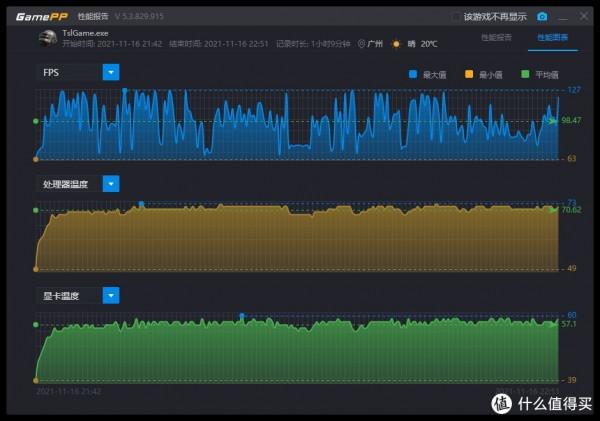Open the 显卡温度 metric dropdown

111,295
